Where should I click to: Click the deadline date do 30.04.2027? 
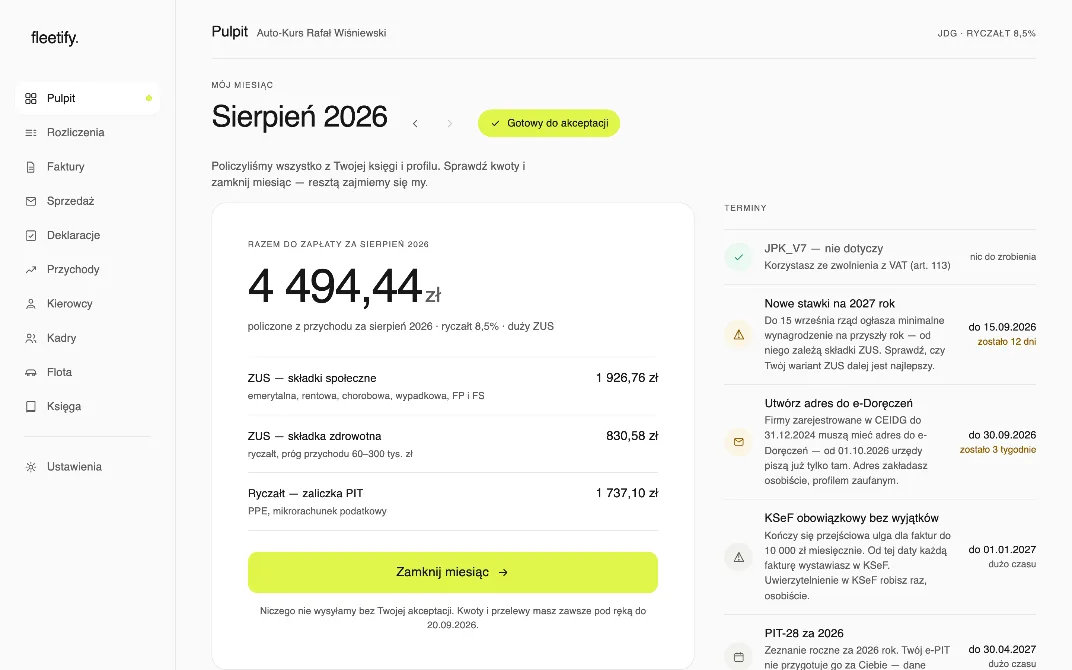(x=1002, y=649)
